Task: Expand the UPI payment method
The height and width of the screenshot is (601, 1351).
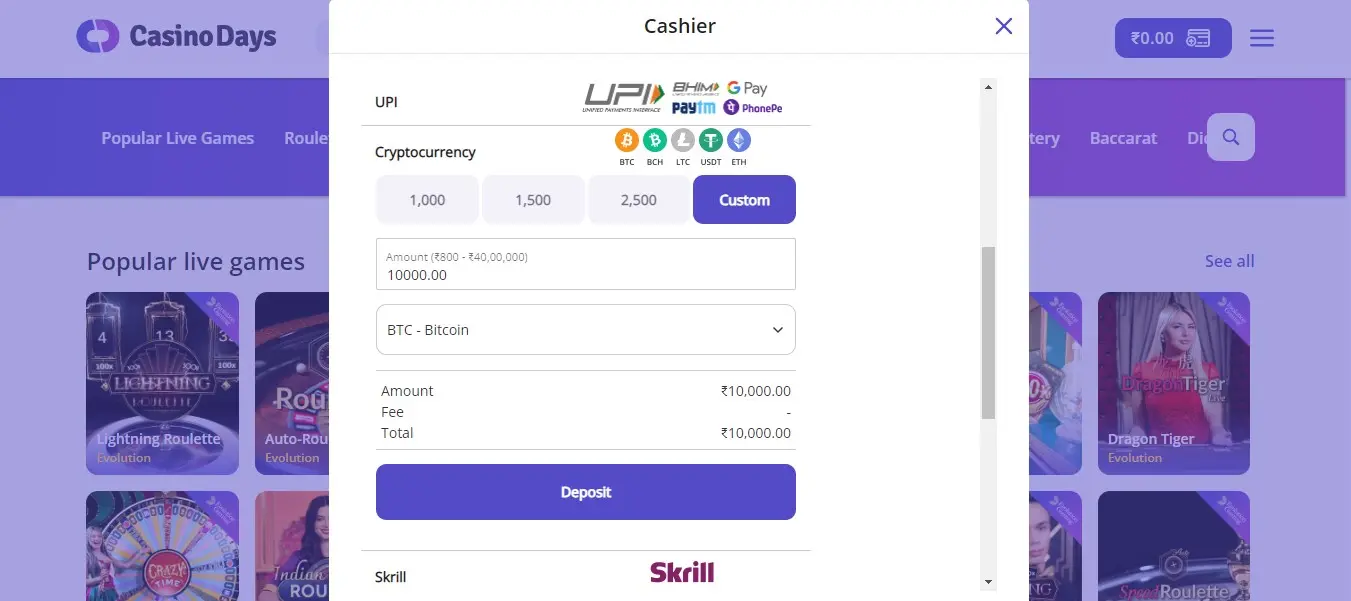Action: pyautogui.click(x=586, y=102)
